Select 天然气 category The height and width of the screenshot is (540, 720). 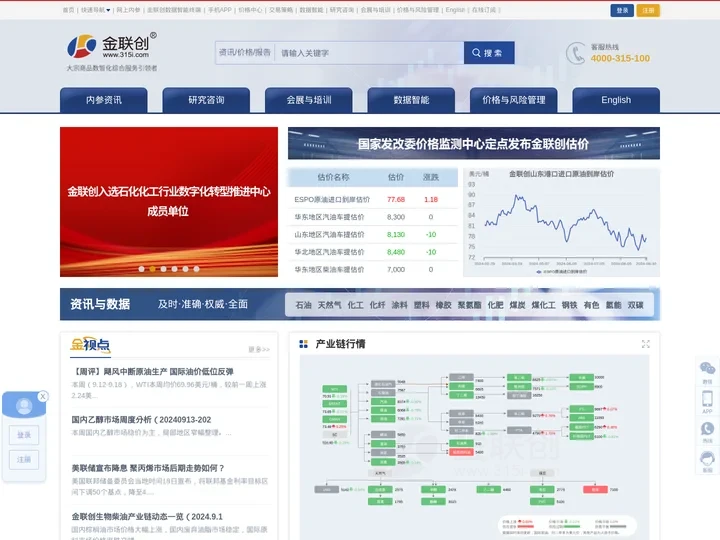point(329,305)
